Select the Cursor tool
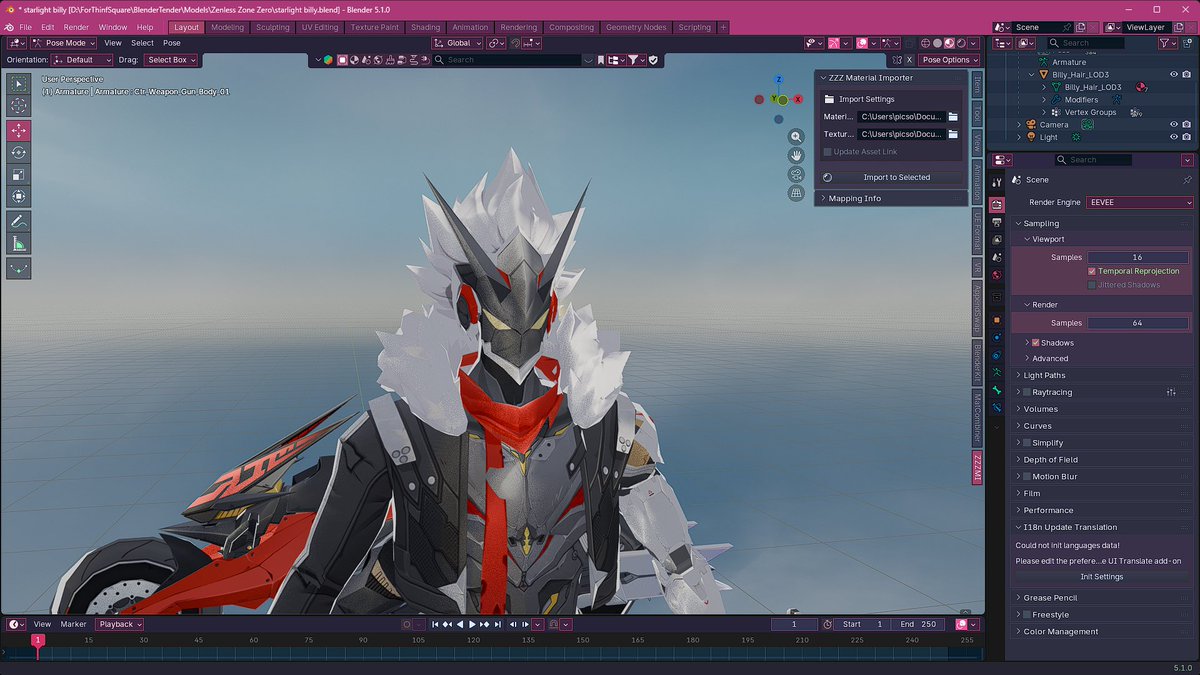The width and height of the screenshot is (1200, 675). [x=19, y=106]
